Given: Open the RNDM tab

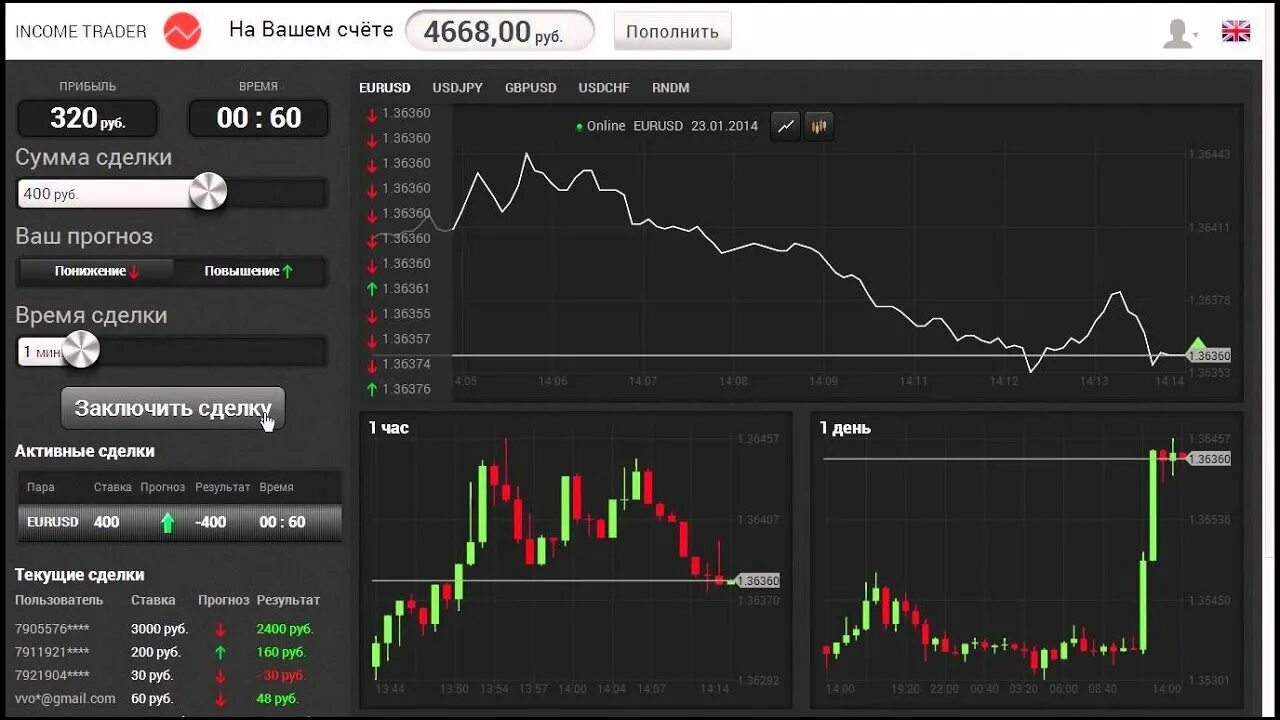Looking at the screenshot, I should click(x=670, y=88).
